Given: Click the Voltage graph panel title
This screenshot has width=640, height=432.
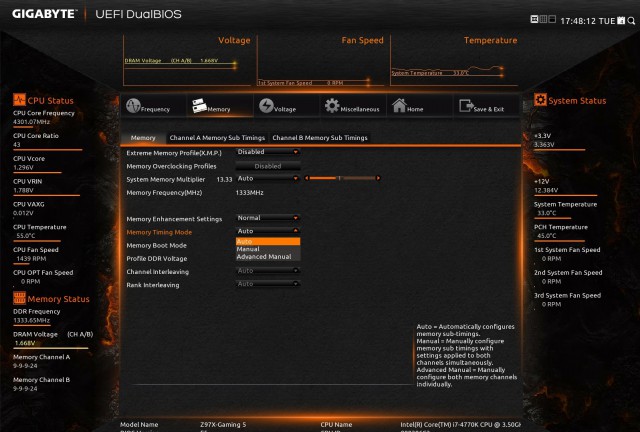Looking at the screenshot, I should tap(234, 40).
